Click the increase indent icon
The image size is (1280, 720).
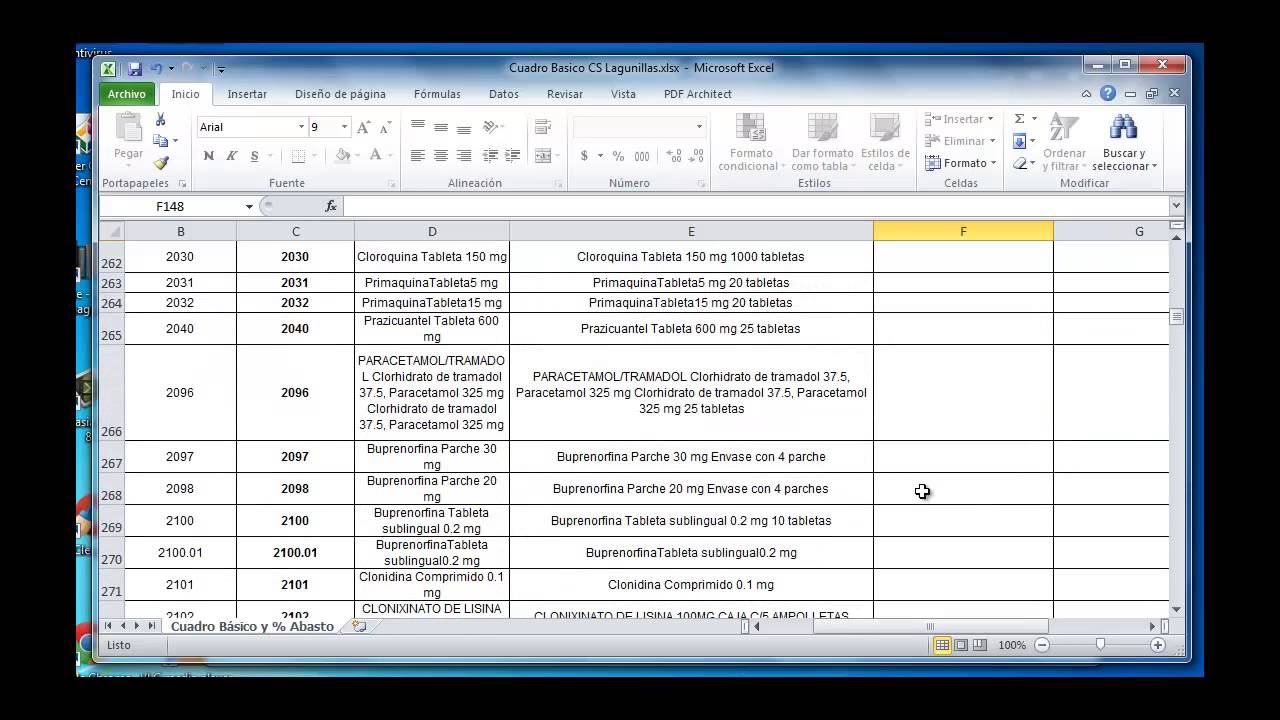(513, 156)
